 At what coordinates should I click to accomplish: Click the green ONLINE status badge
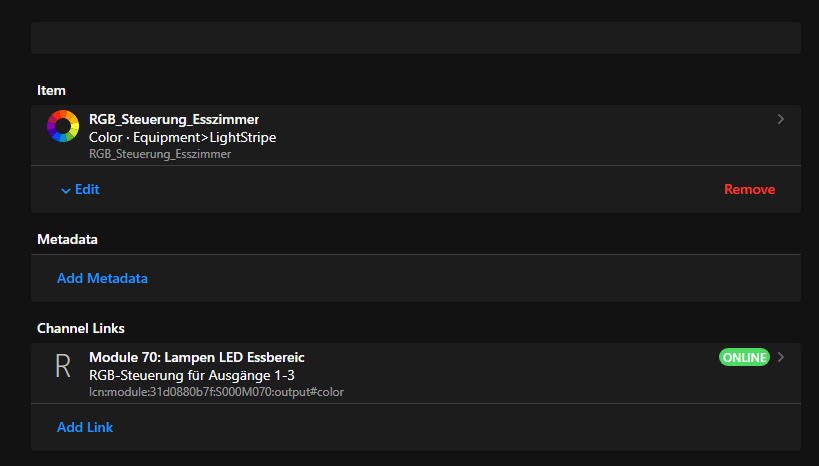[743, 357]
